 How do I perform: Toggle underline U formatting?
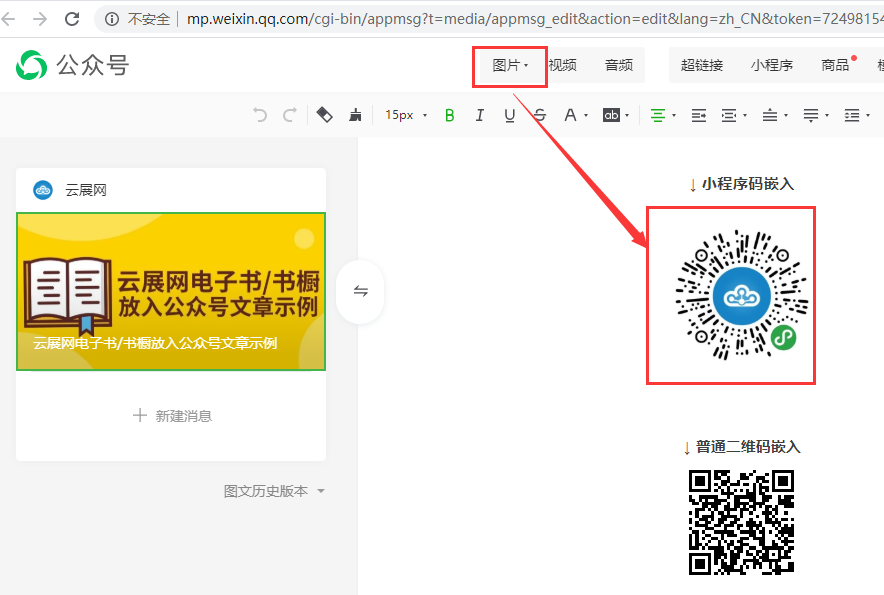pyautogui.click(x=510, y=115)
